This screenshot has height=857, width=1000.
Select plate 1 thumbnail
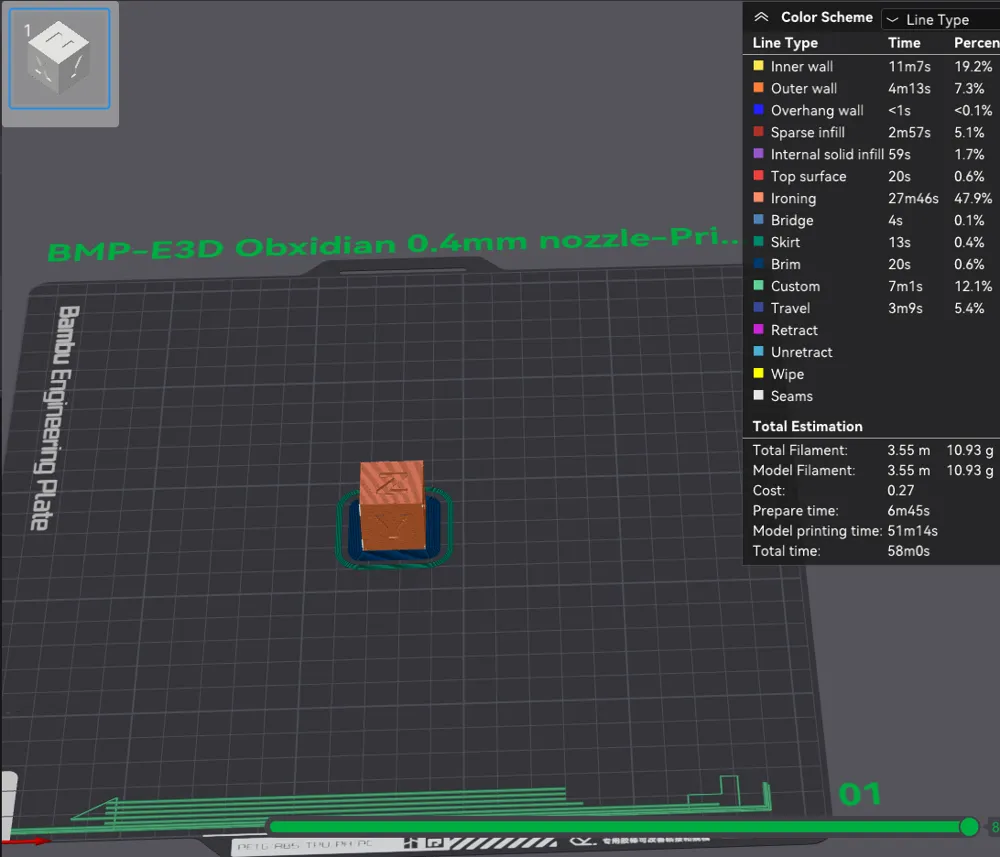click(x=60, y=60)
